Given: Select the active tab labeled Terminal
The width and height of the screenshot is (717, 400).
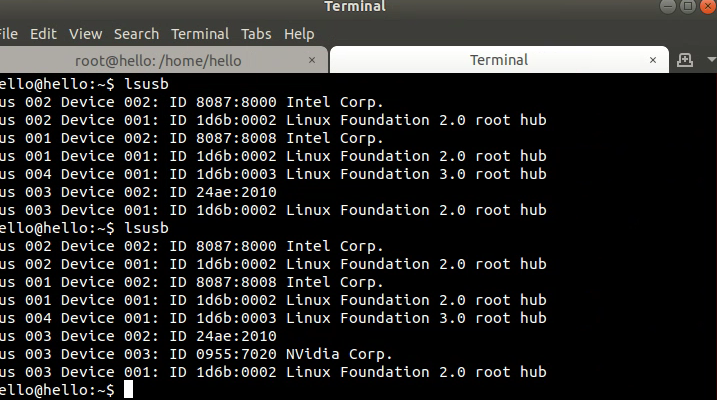Looking at the screenshot, I should point(499,60).
